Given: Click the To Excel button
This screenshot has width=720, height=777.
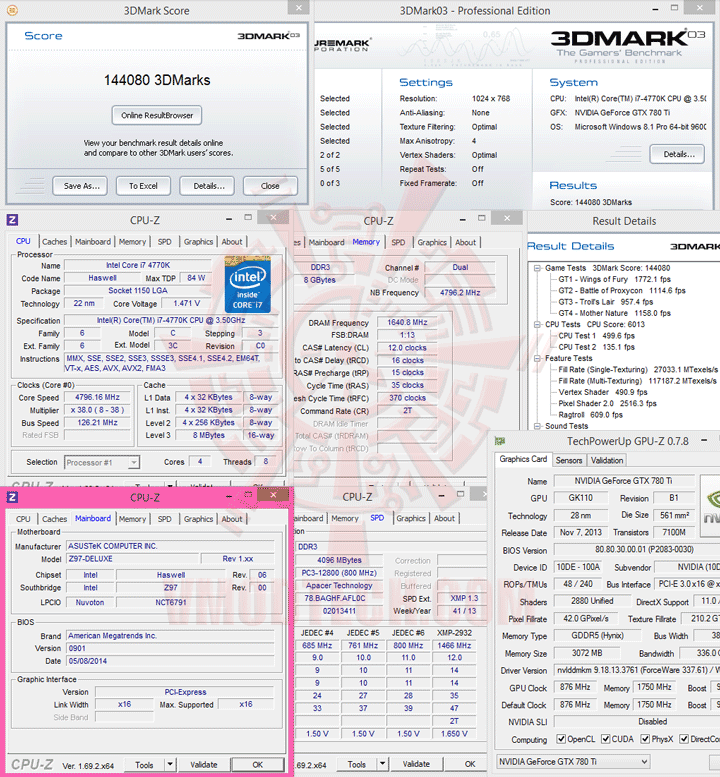Looking at the screenshot, I should coord(143,186).
